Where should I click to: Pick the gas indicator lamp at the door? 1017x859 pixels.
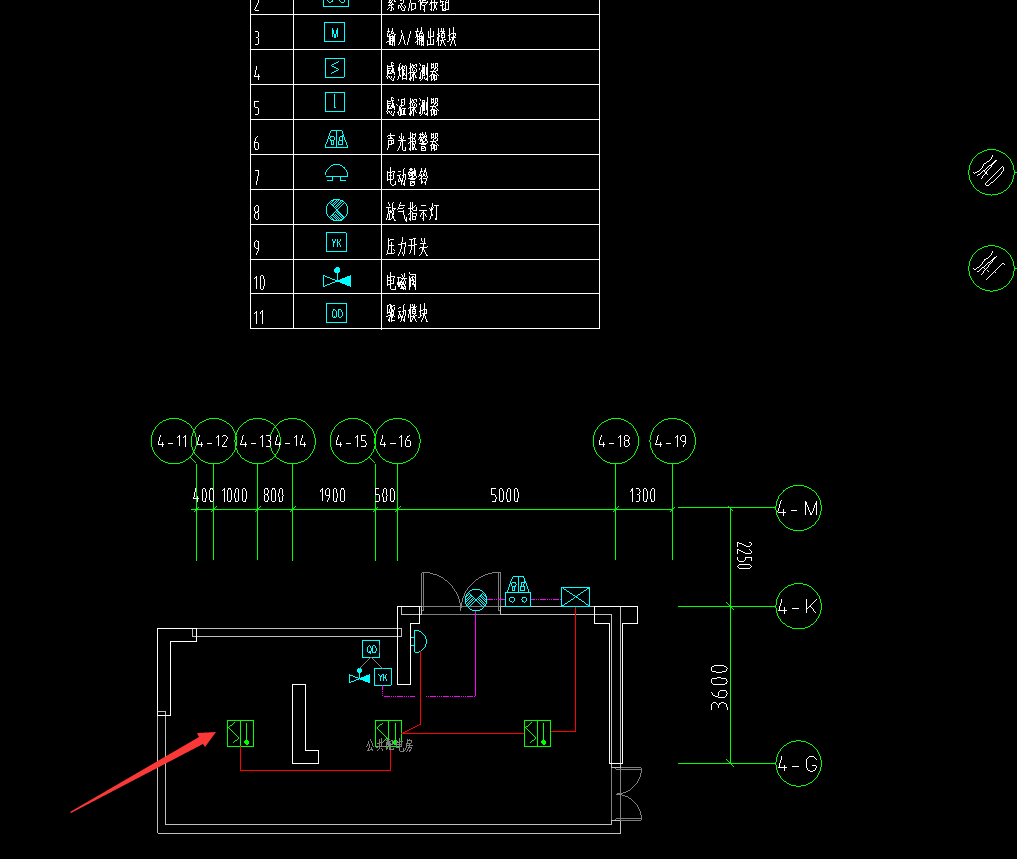click(x=476, y=599)
